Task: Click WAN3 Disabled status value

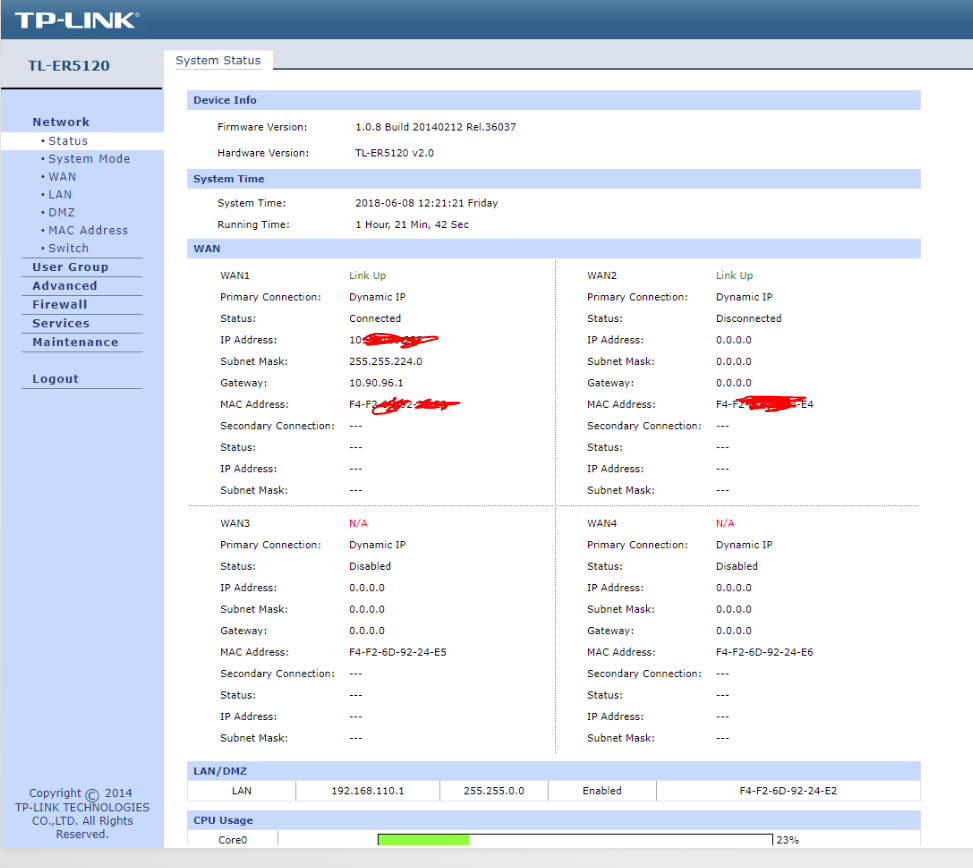Action: pyautogui.click(x=370, y=566)
